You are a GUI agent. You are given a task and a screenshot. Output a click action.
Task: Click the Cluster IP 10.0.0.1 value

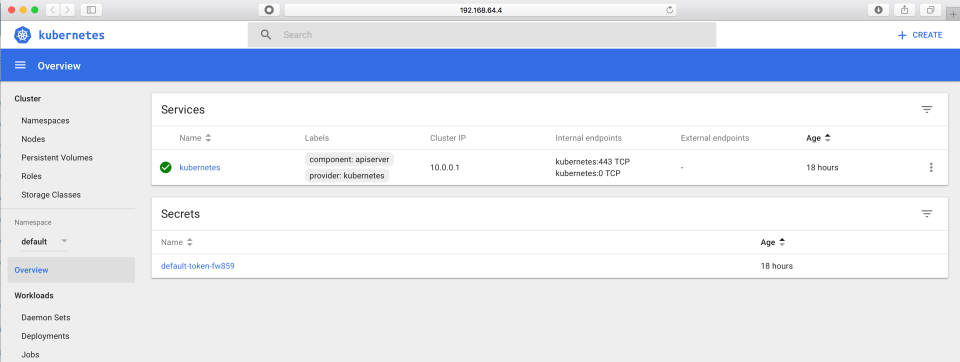pyautogui.click(x=445, y=167)
